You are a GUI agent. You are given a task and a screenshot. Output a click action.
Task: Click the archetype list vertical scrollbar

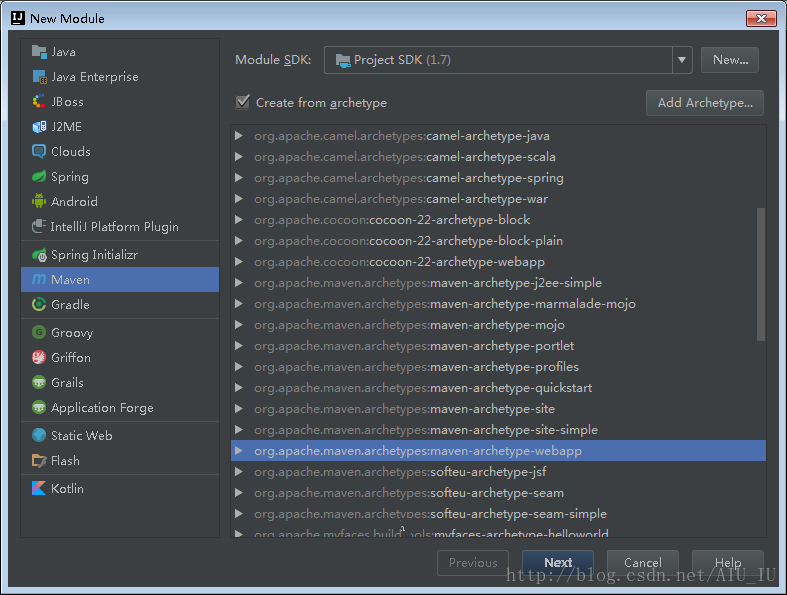tap(761, 274)
